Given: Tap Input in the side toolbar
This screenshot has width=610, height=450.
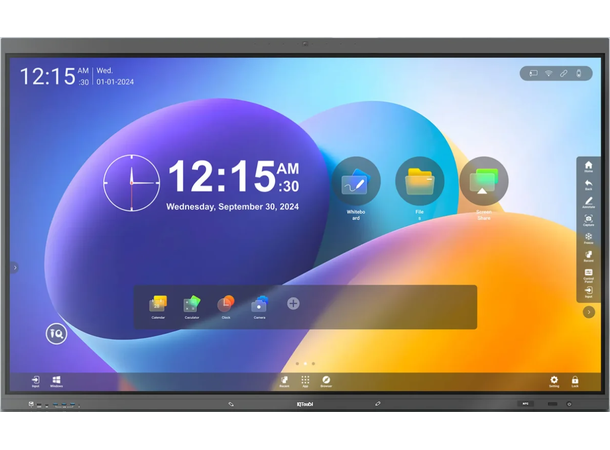Looking at the screenshot, I should pos(588,292).
